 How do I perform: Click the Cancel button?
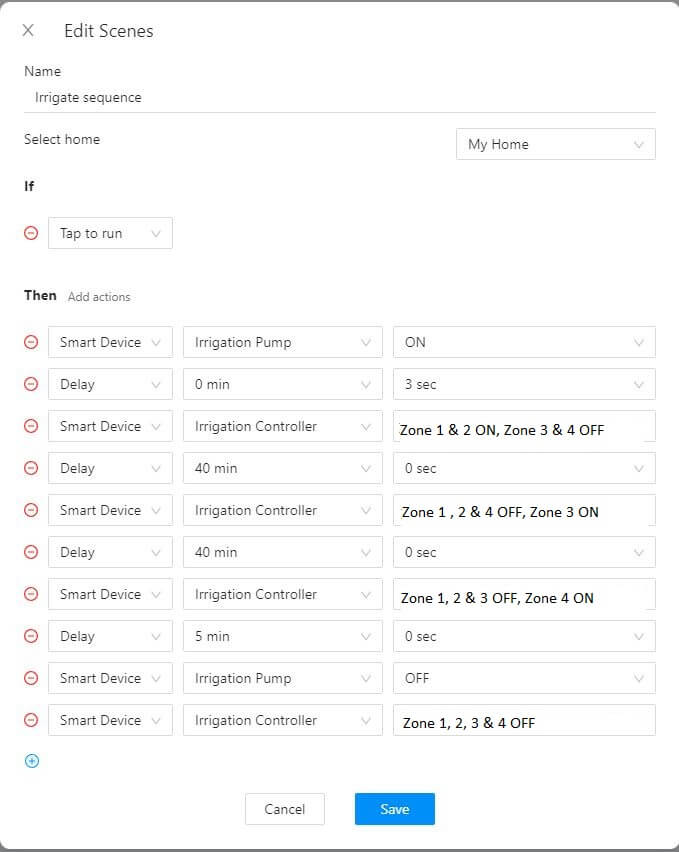tap(285, 809)
